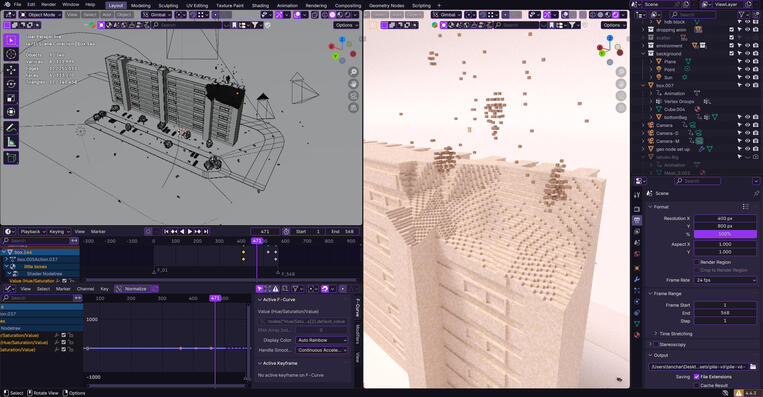Open the Frame Rate 24 fps dropdown
Image resolution: width=763 pixels, height=397 pixels.
click(x=725, y=280)
